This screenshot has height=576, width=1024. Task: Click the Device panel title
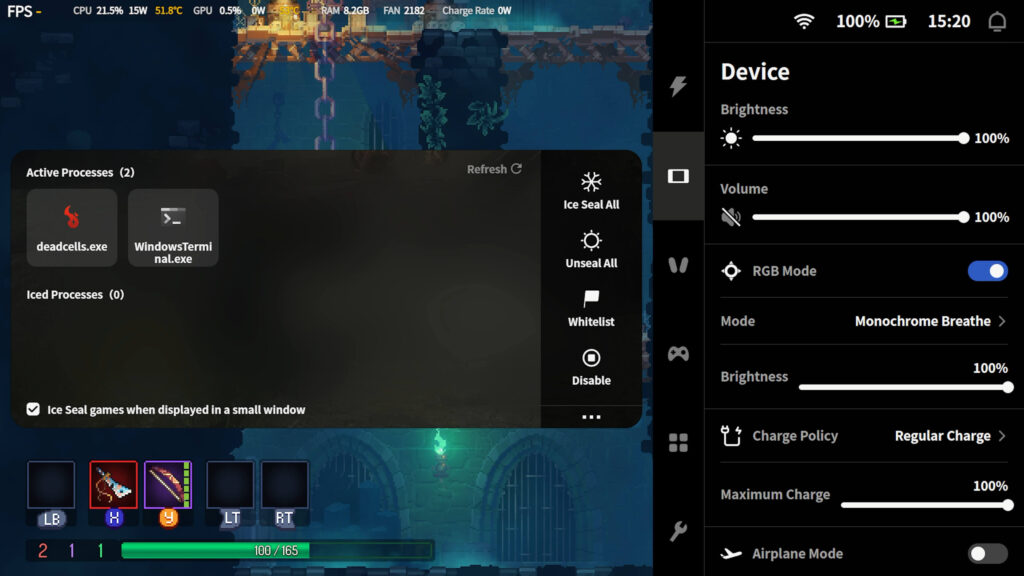pos(755,71)
